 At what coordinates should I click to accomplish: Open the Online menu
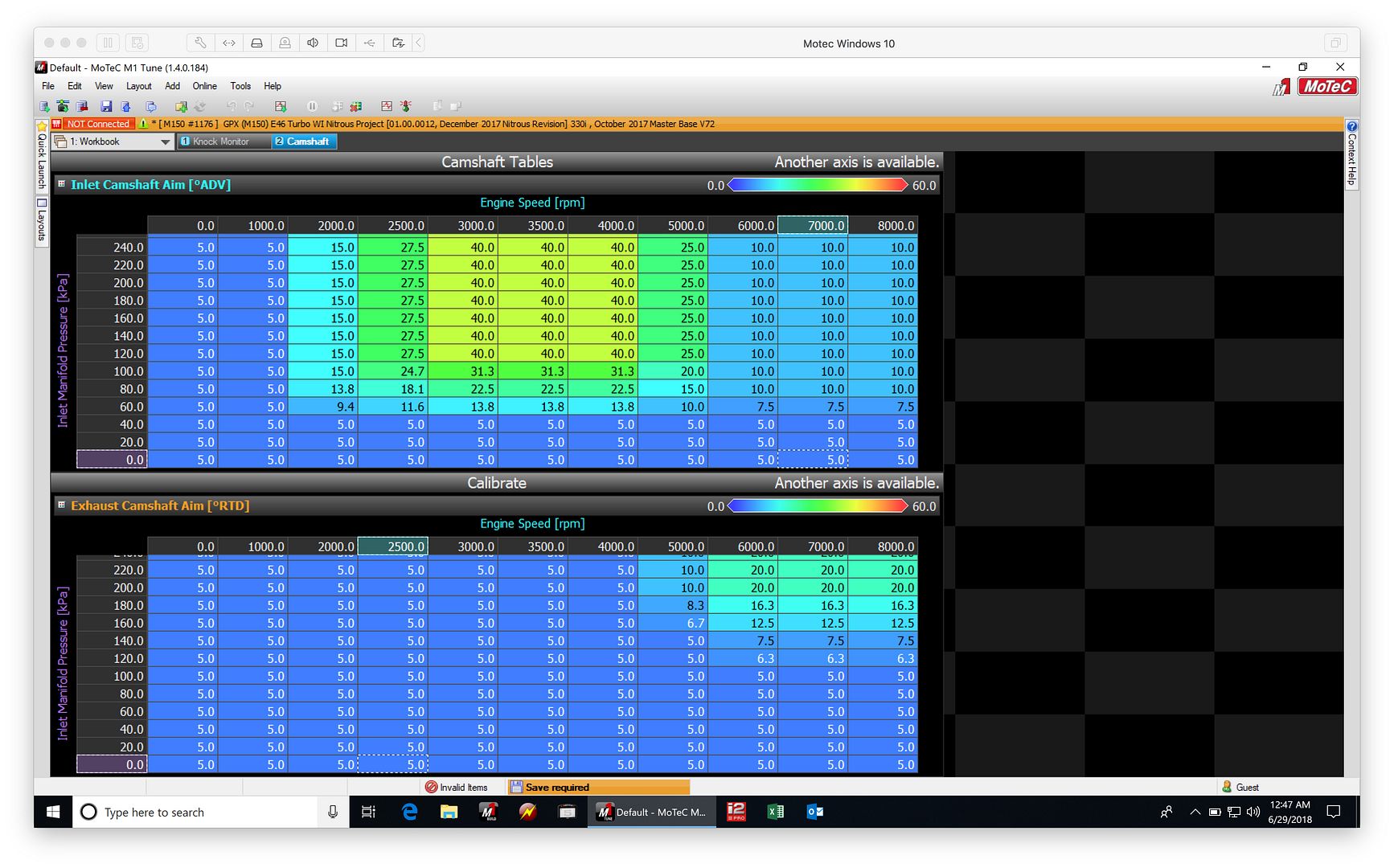[x=205, y=86]
